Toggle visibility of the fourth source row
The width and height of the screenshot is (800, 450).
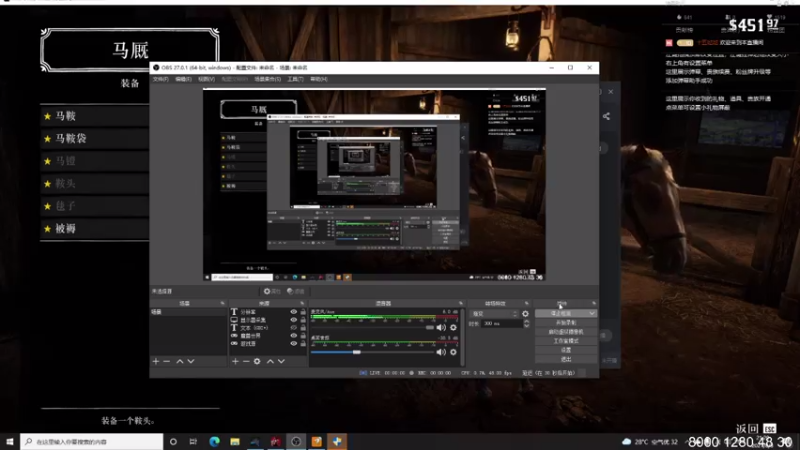click(293, 336)
